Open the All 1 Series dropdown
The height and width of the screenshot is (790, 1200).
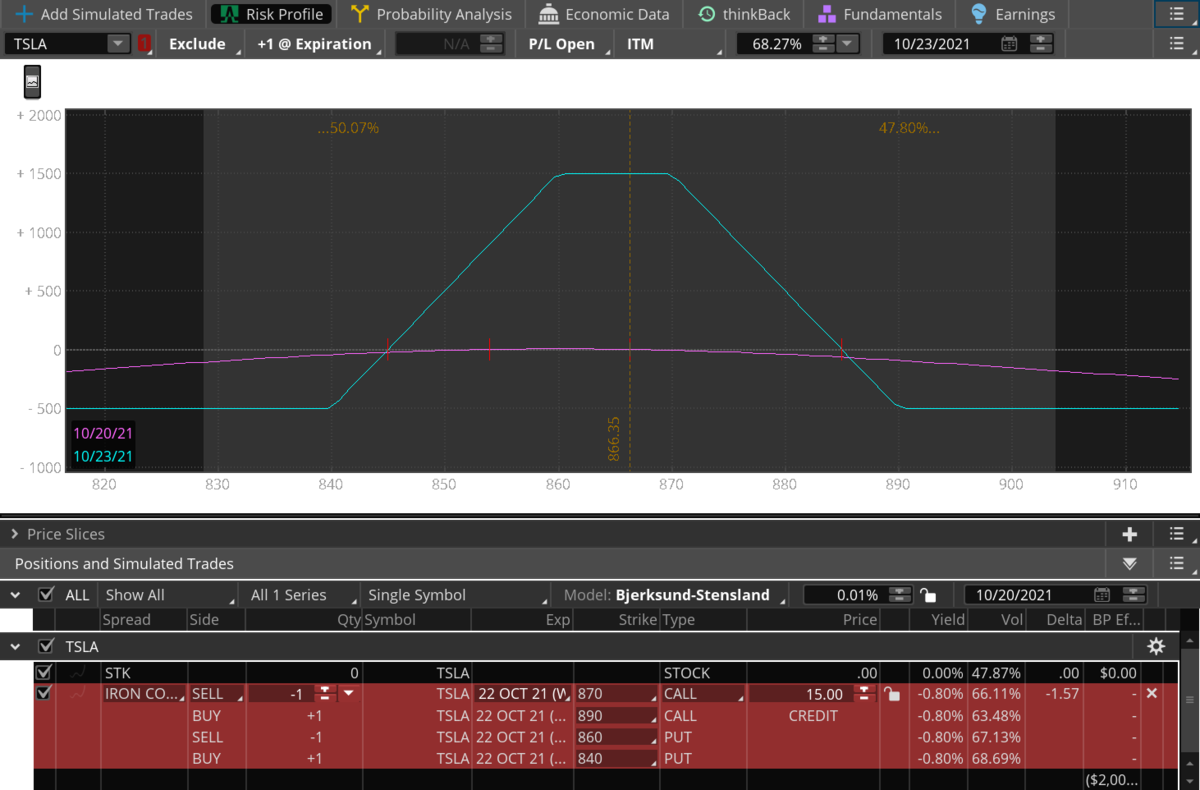pyautogui.click(x=301, y=595)
